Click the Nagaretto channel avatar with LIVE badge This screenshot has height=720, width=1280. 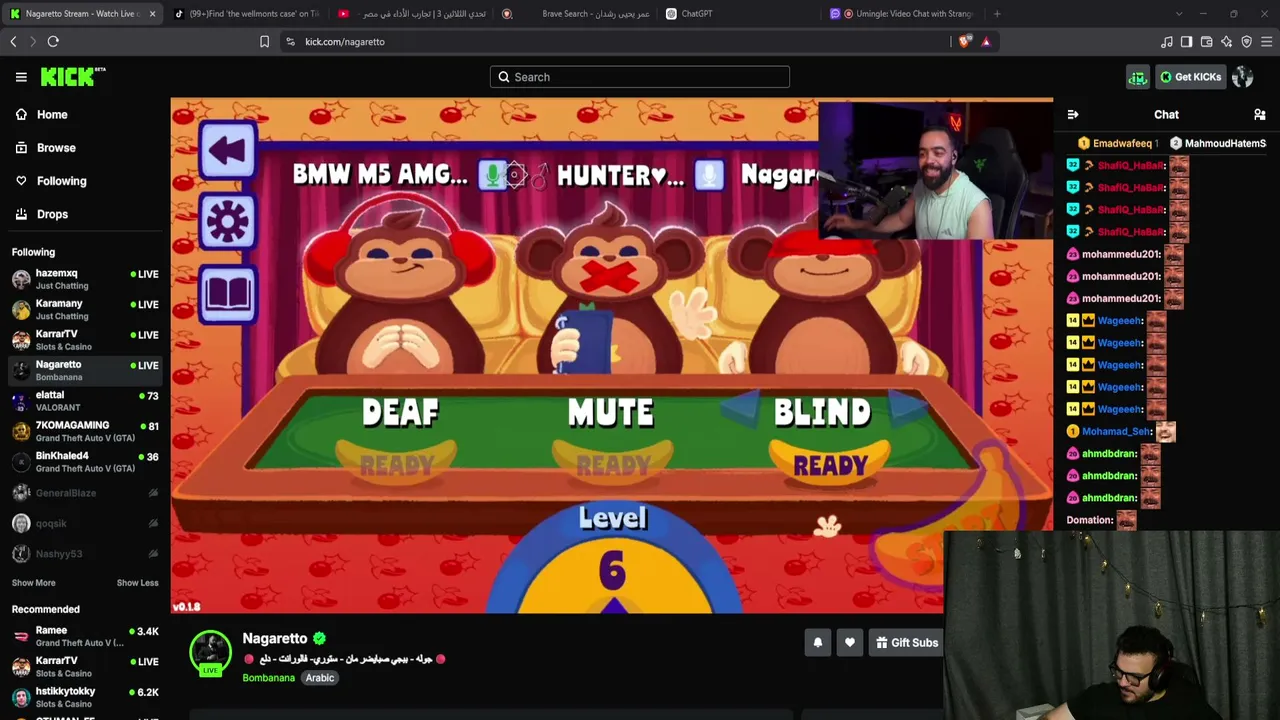click(x=210, y=653)
